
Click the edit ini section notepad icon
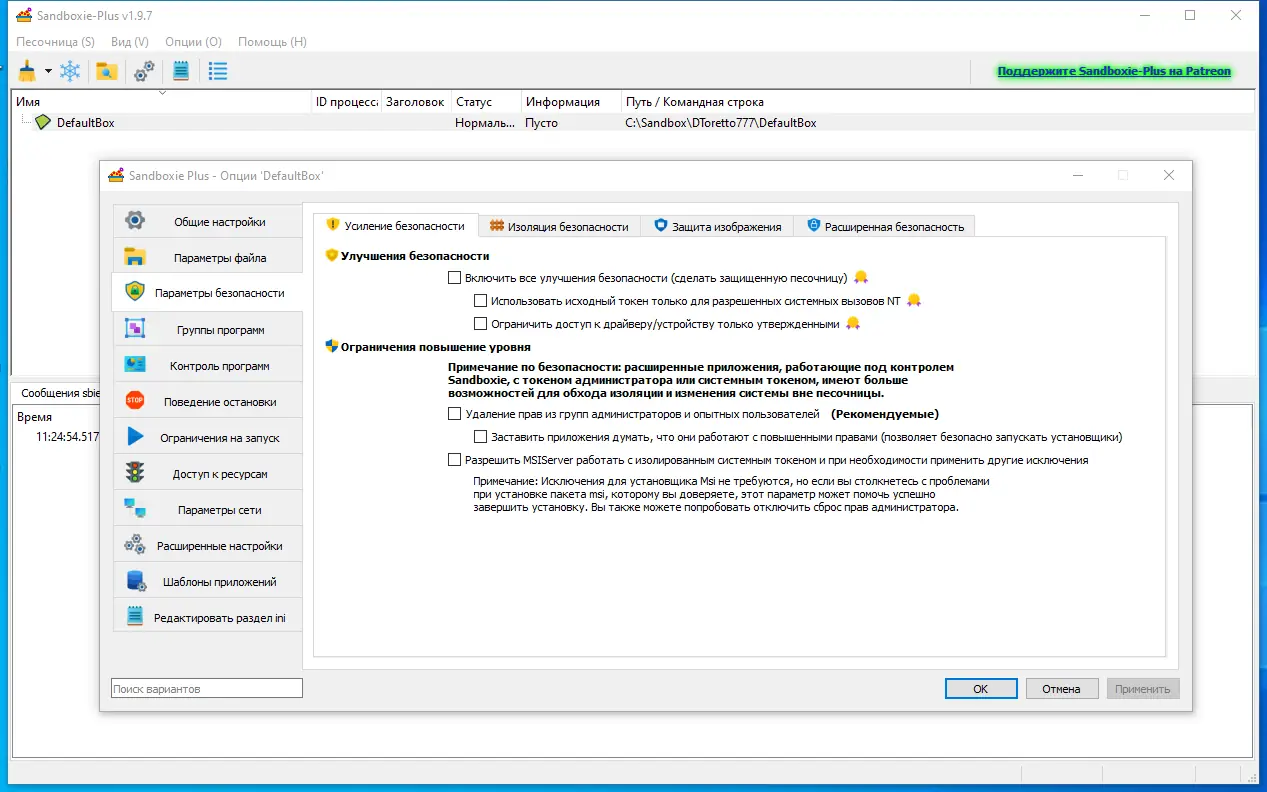tap(135, 617)
